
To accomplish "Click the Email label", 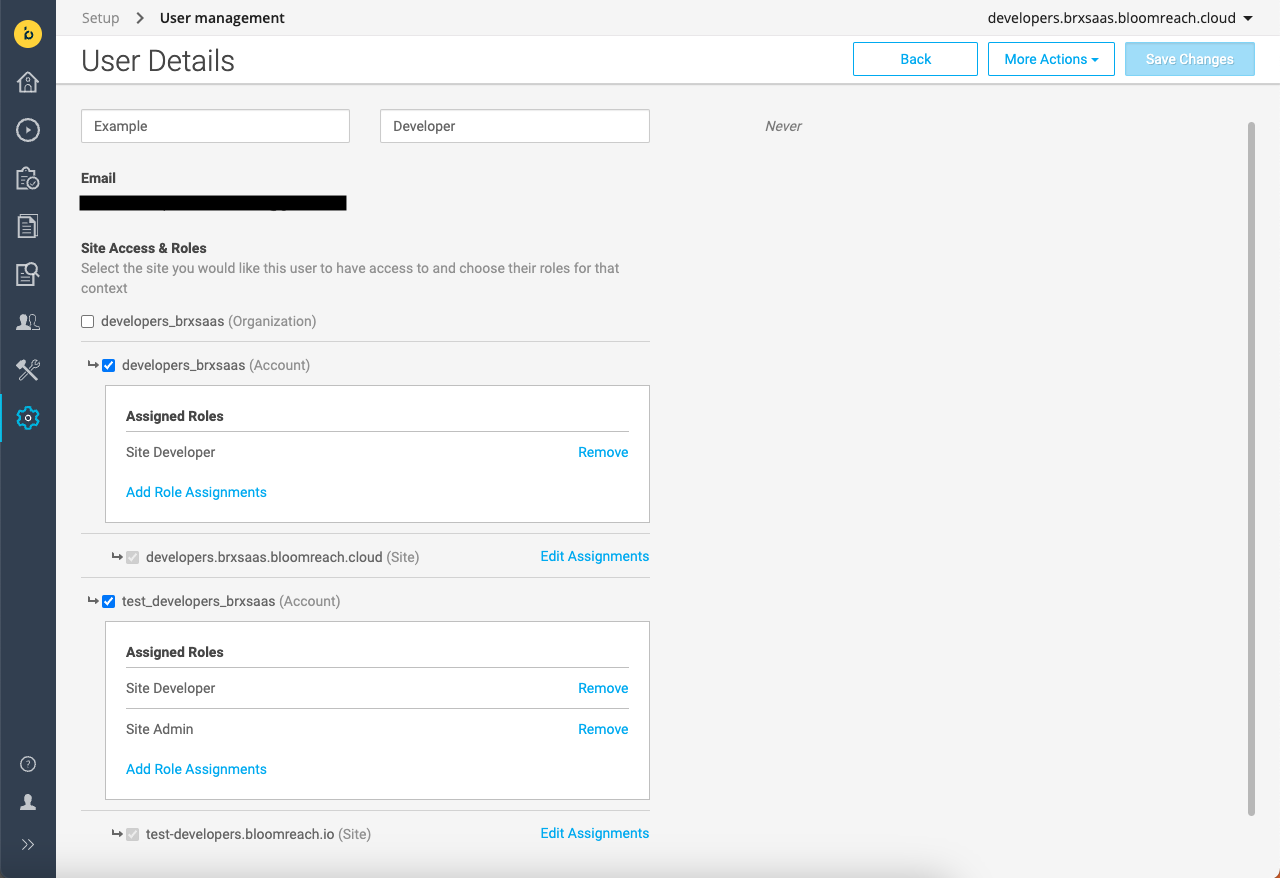I will pos(98,178).
